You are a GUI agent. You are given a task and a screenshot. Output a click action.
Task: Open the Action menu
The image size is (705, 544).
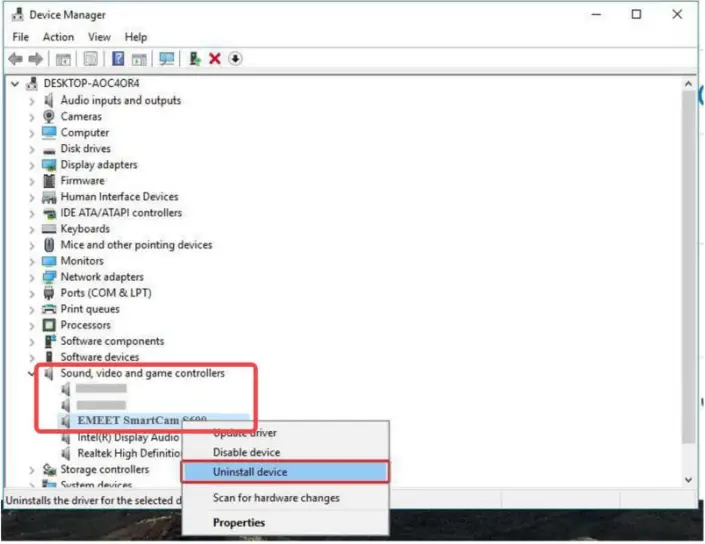pyautogui.click(x=58, y=37)
